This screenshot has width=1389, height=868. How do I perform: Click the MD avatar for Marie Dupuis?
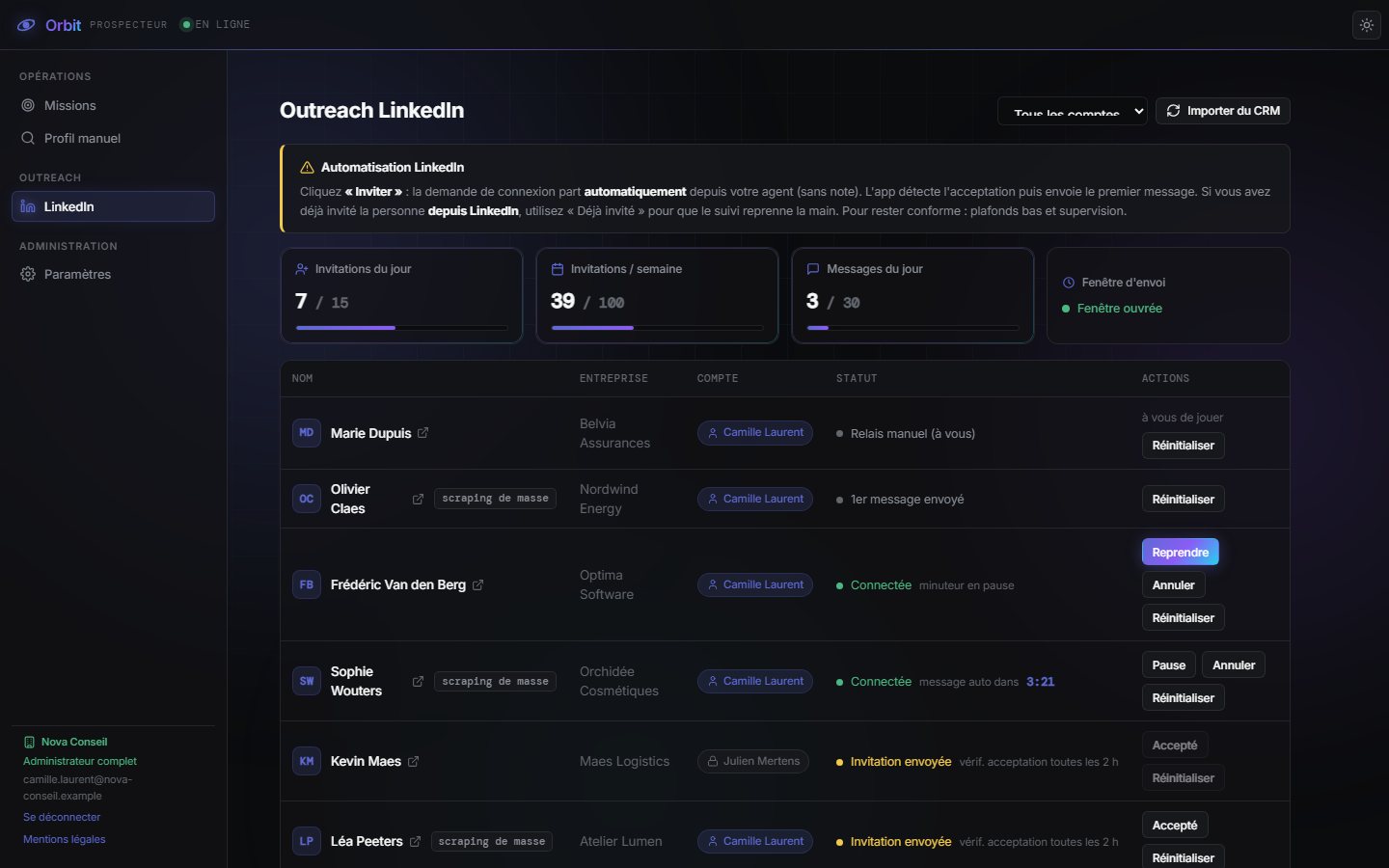[307, 433]
